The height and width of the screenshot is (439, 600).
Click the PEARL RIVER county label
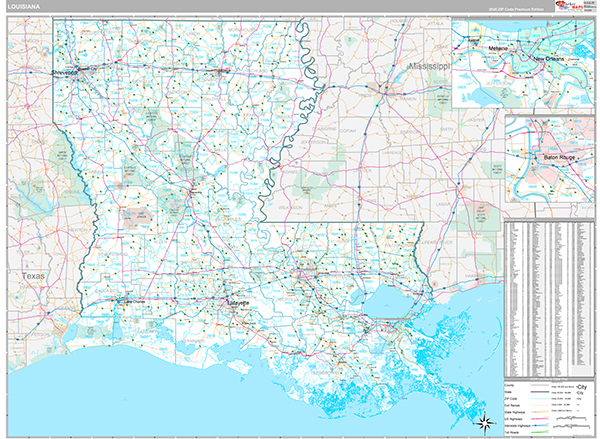click(x=437, y=242)
